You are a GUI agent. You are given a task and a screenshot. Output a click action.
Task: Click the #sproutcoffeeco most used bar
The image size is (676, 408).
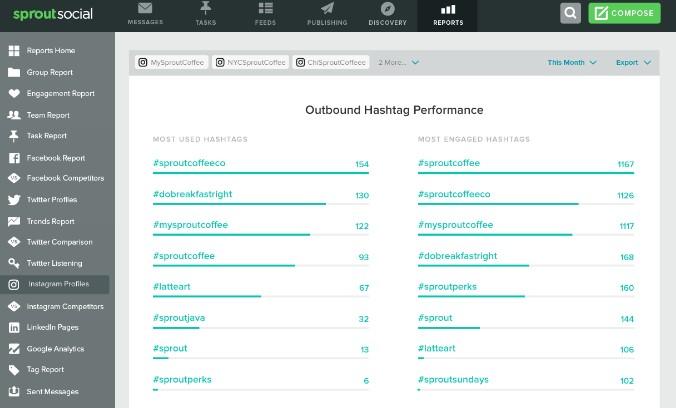tap(260, 173)
